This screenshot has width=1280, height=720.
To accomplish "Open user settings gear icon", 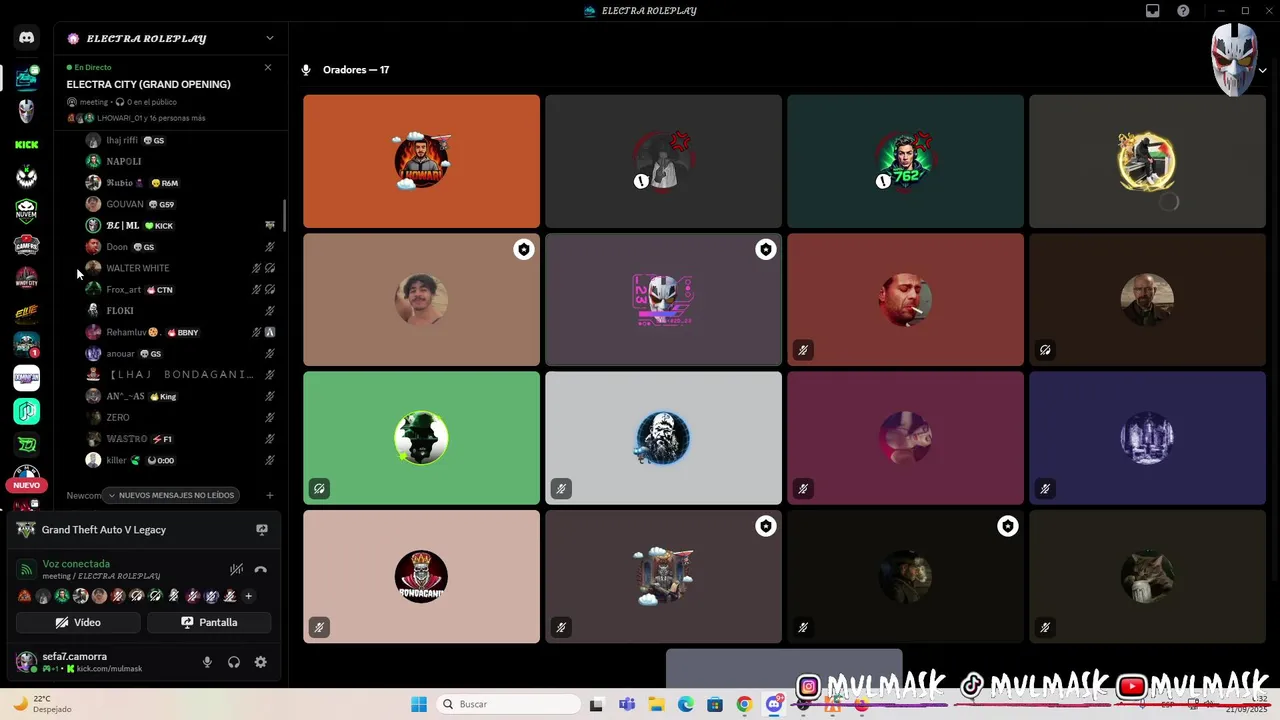I will (x=261, y=662).
